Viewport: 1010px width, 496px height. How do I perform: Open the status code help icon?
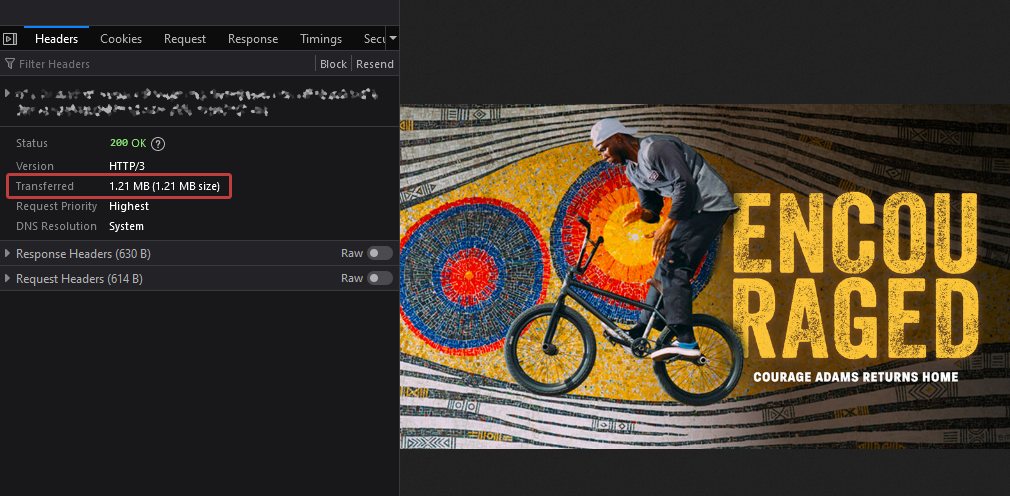click(x=158, y=144)
